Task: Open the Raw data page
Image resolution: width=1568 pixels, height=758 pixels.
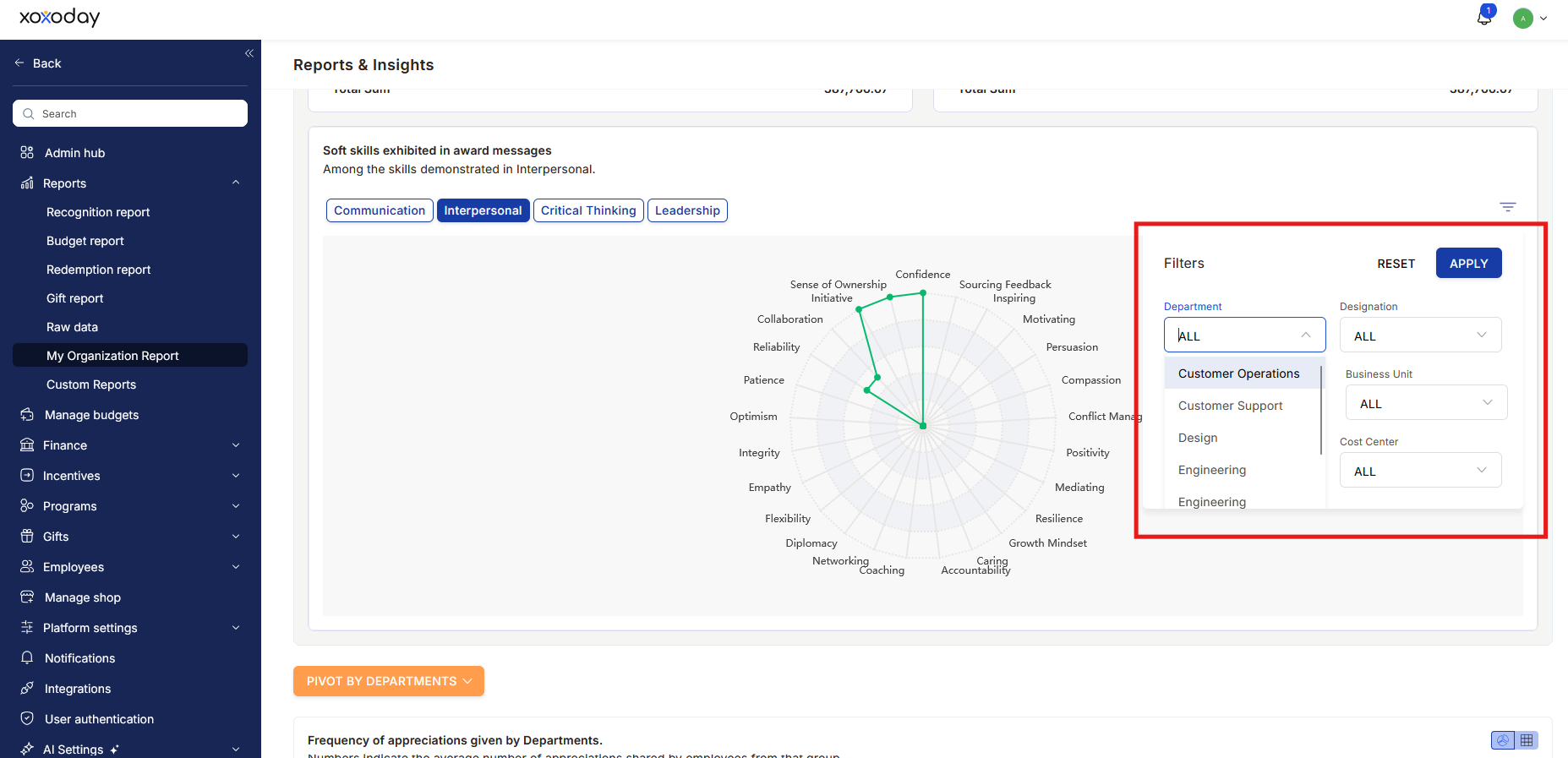Action: click(73, 327)
